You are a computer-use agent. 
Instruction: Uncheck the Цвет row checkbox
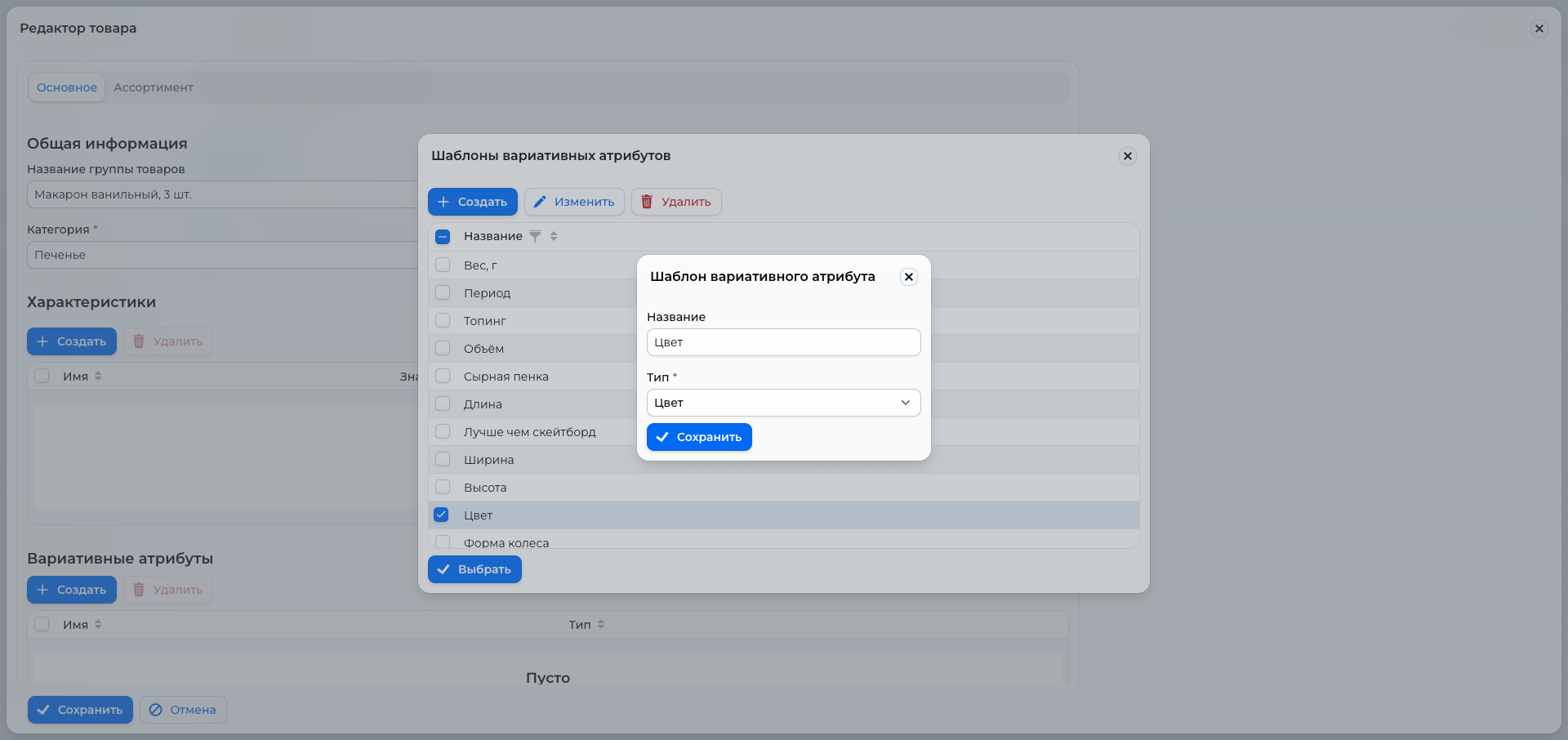tap(442, 515)
